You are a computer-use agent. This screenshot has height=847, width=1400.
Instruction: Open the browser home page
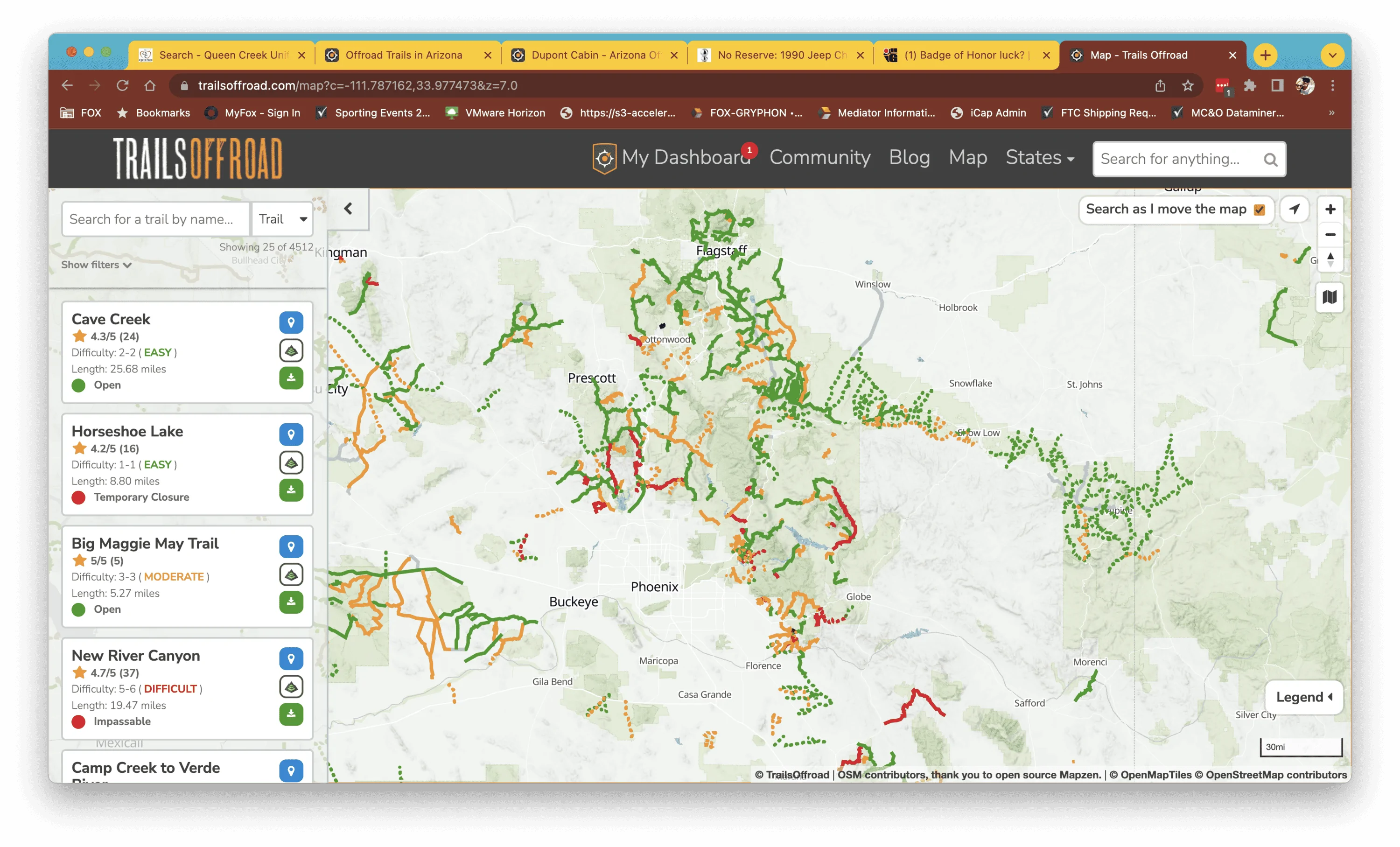150,85
